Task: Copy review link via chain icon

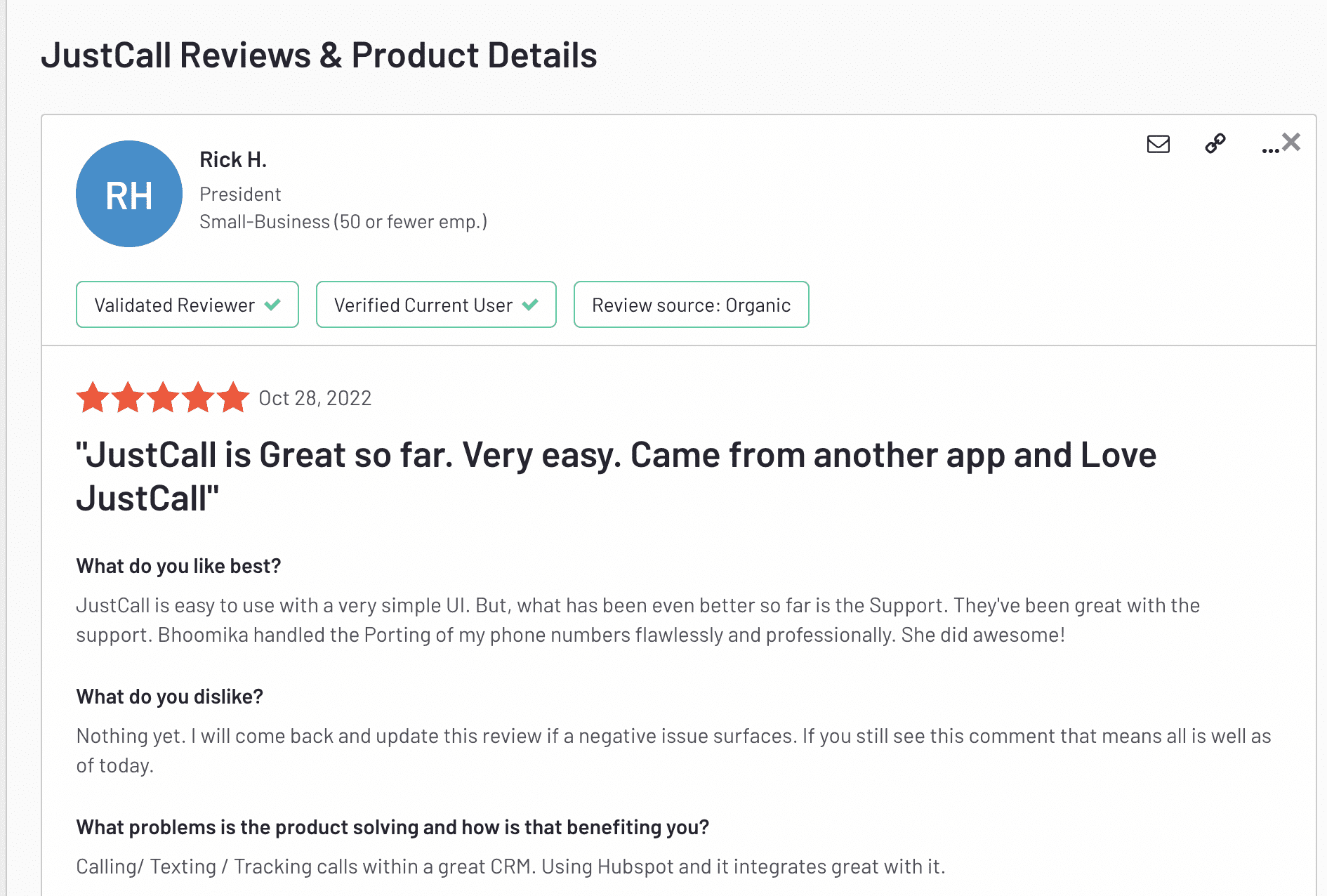Action: [x=1215, y=143]
